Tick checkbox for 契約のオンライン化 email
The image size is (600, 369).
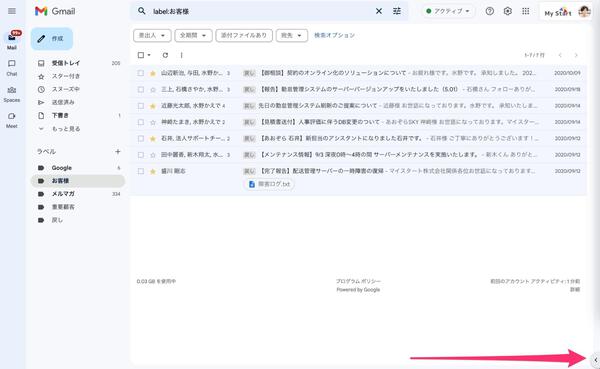click(141, 73)
